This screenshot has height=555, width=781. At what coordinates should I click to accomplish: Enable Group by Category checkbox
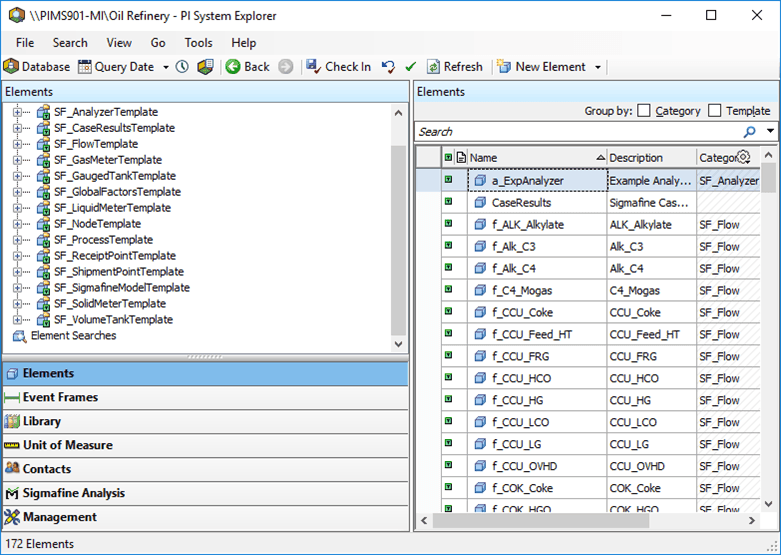pos(644,111)
